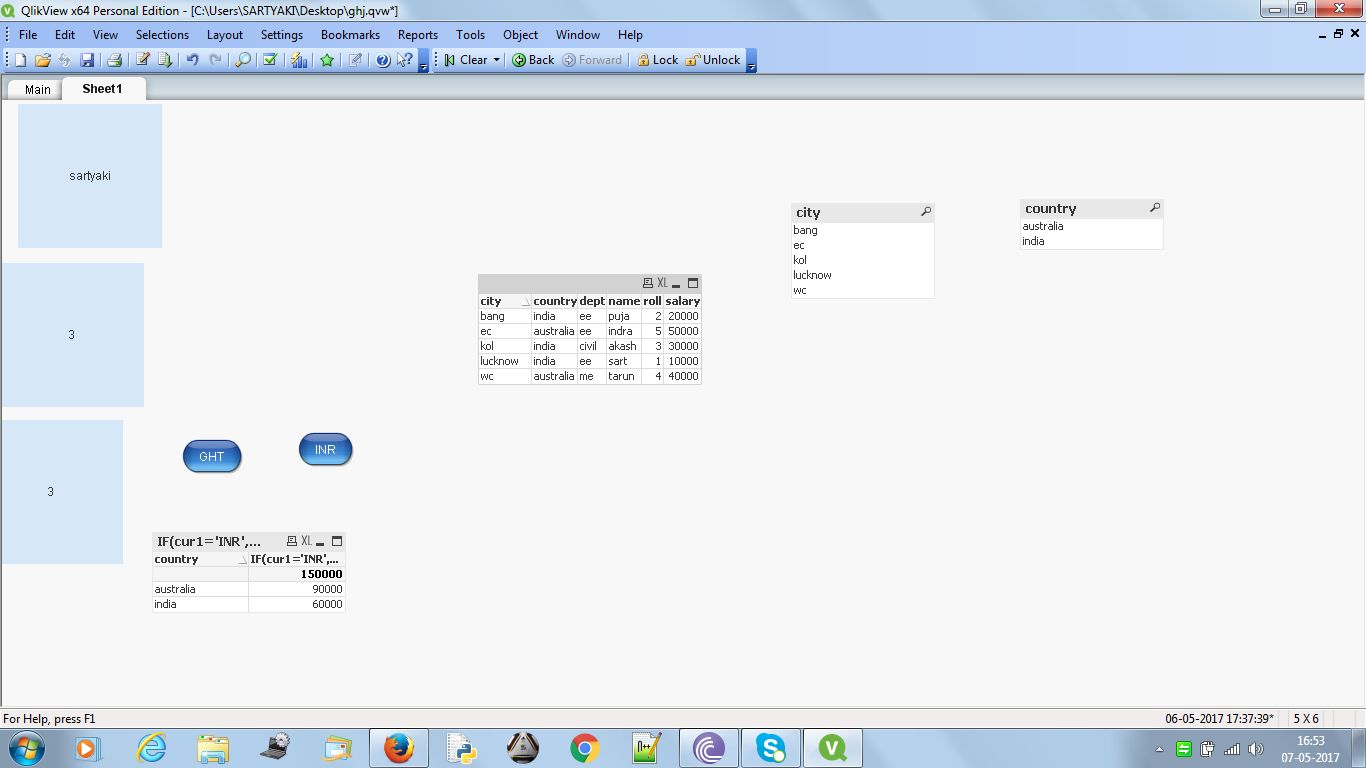Click the 150000 total in the chart
This screenshot has height=768, width=1366.
coord(297,574)
